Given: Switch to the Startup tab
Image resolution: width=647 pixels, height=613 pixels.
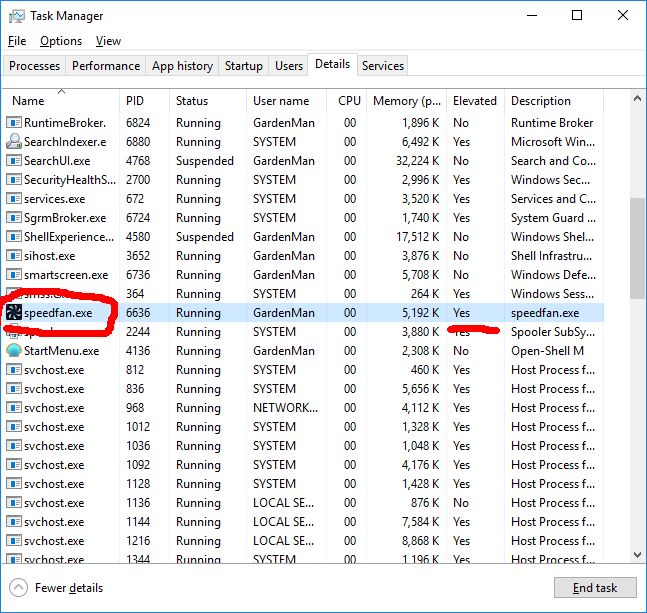Looking at the screenshot, I should click(x=243, y=66).
